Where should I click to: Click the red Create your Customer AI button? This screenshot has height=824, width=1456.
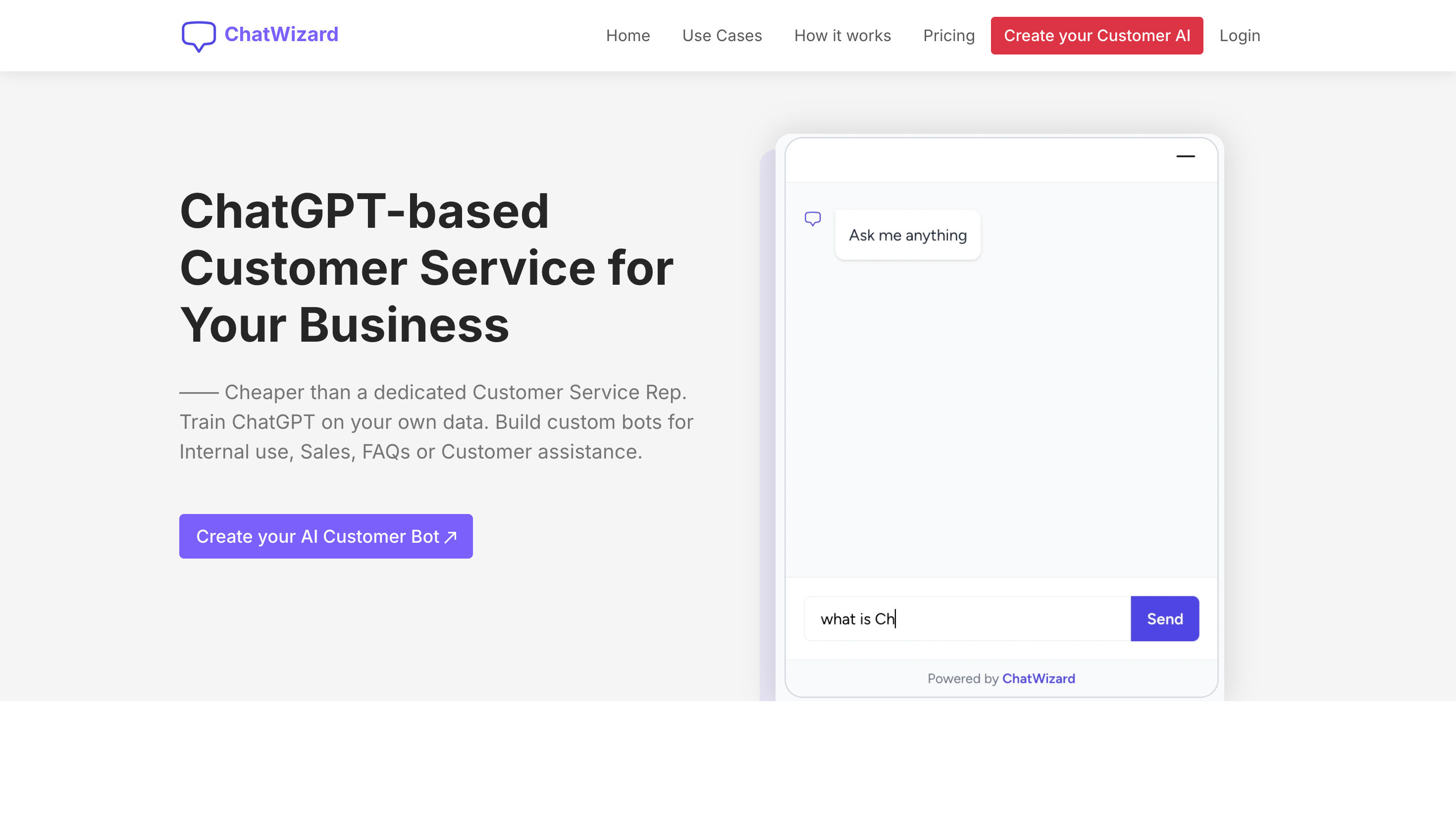(x=1096, y=36)
